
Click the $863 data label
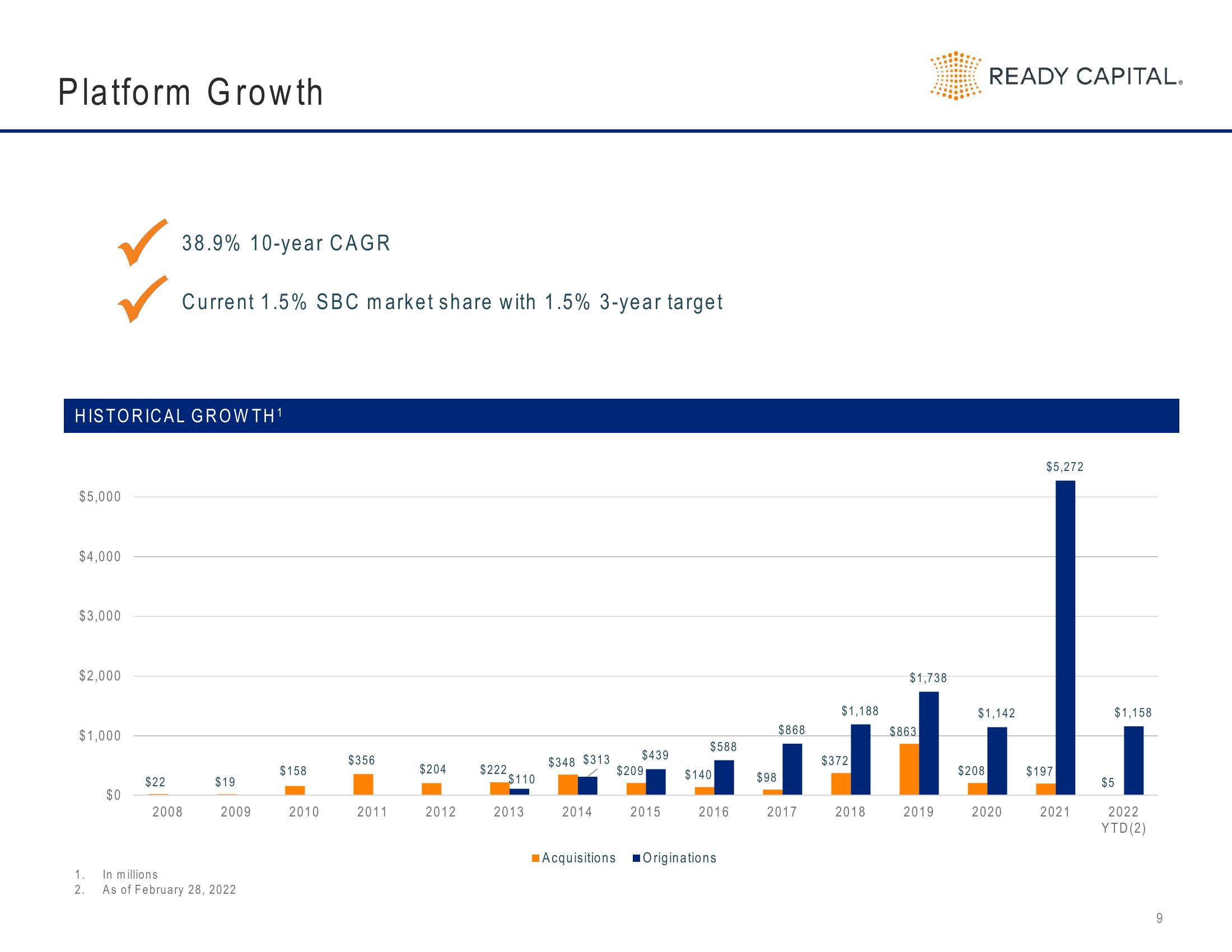[x=903, y=731]
